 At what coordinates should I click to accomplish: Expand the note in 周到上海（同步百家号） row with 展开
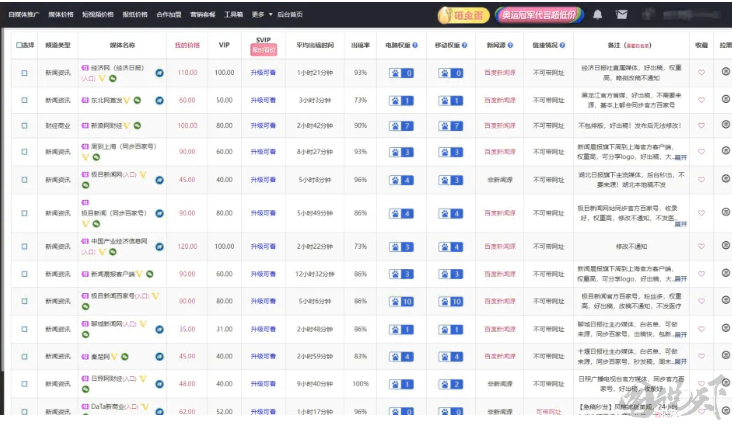(x=681, y=158)
